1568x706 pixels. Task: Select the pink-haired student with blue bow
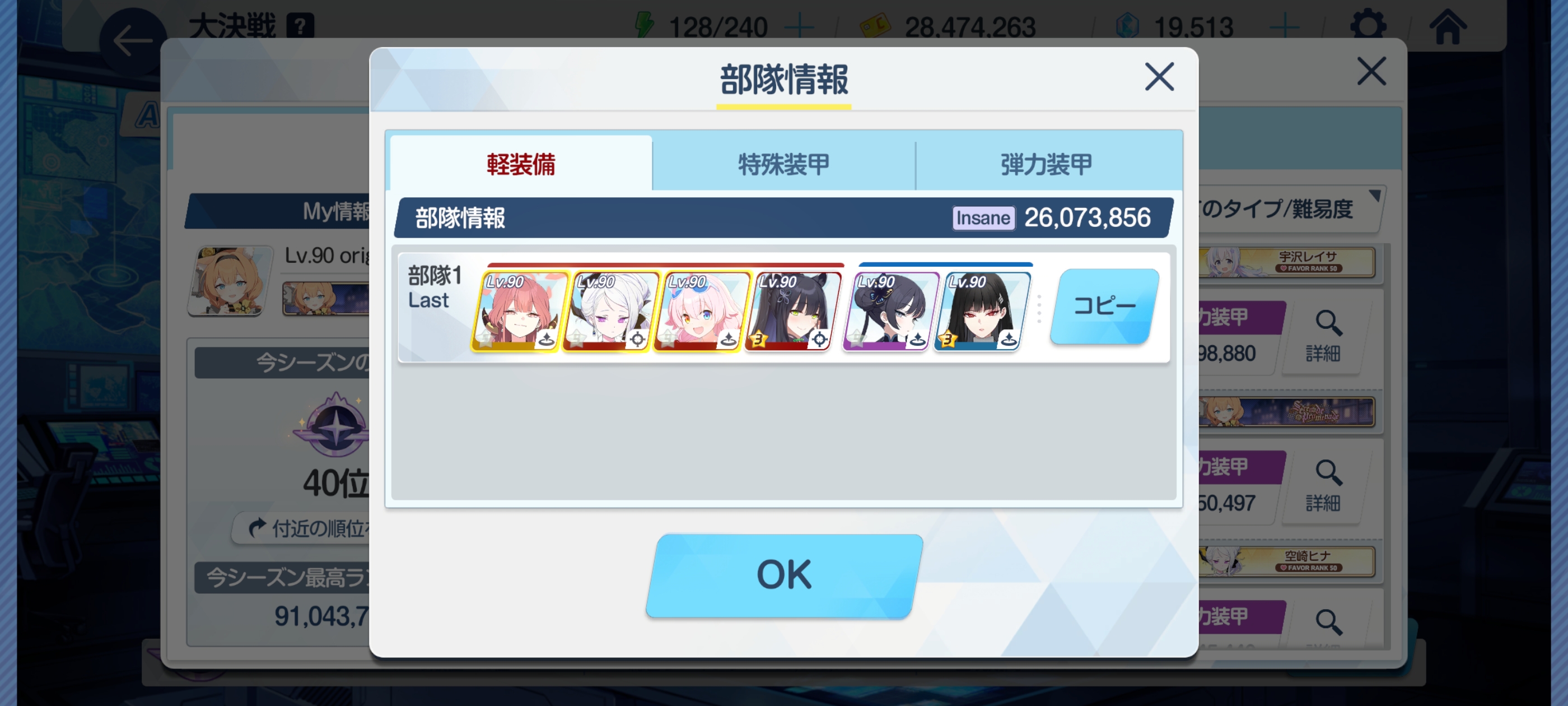click(x=701, y=310)
